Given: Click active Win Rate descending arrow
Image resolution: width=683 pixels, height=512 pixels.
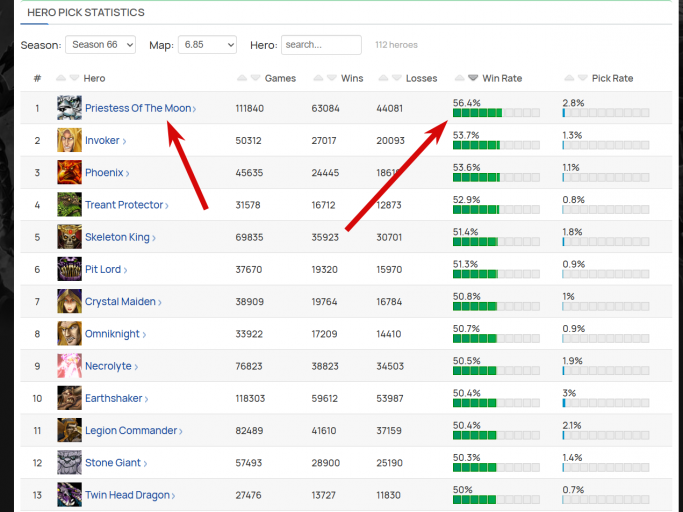Looking at the screenshot, I should (473, 78).
